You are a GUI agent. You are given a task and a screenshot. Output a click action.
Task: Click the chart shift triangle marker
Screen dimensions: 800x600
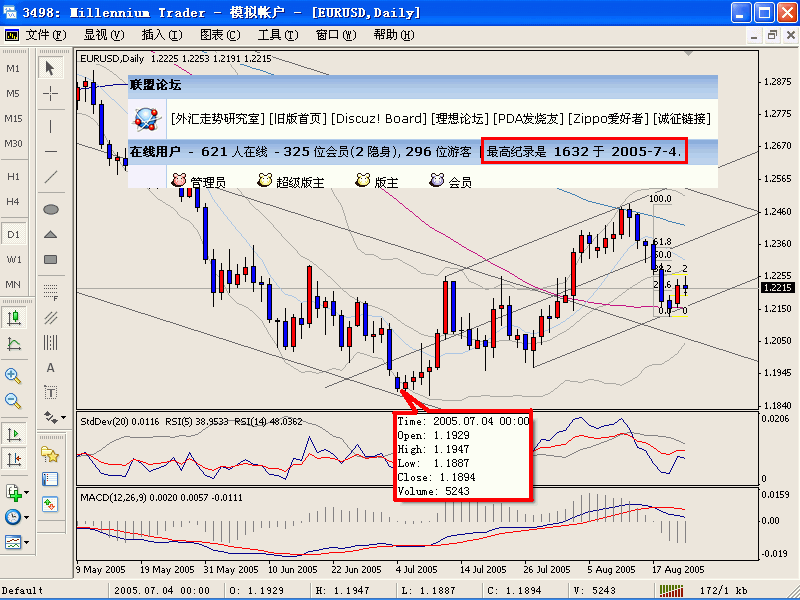[x=688, y=53]
